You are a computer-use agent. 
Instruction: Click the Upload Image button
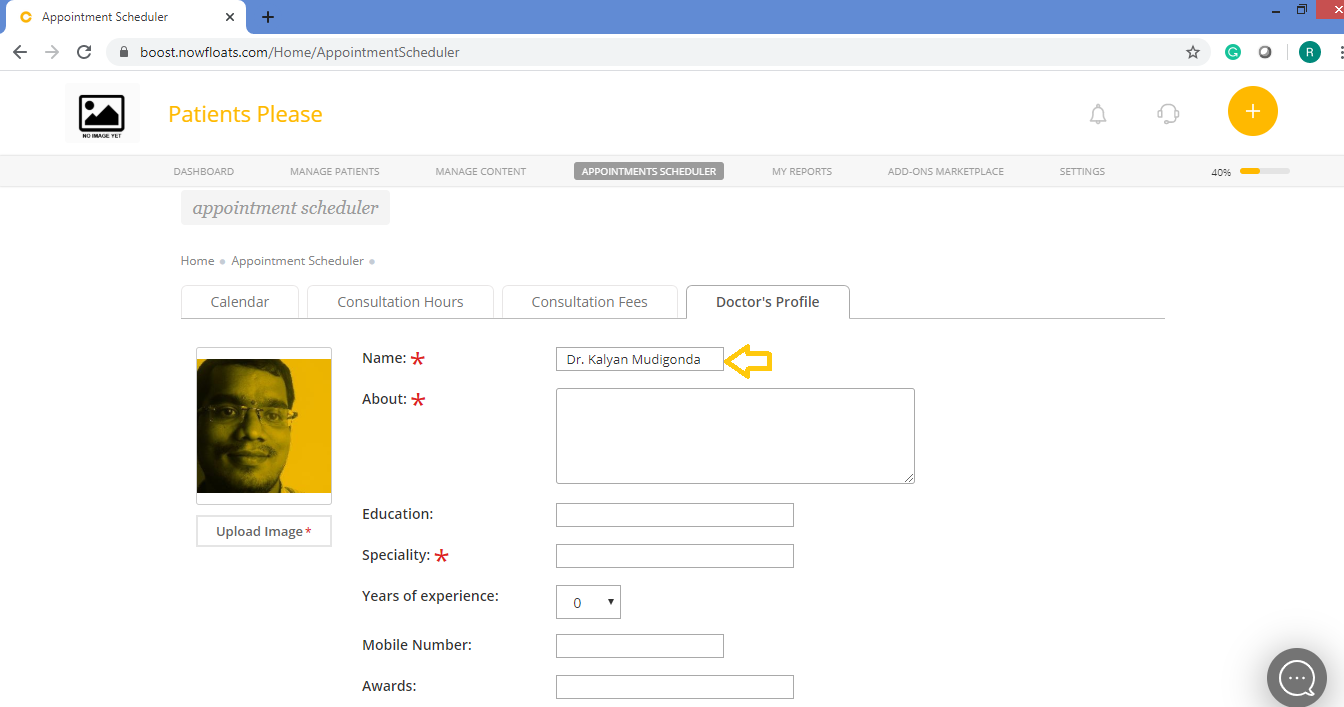click(264, 531)
